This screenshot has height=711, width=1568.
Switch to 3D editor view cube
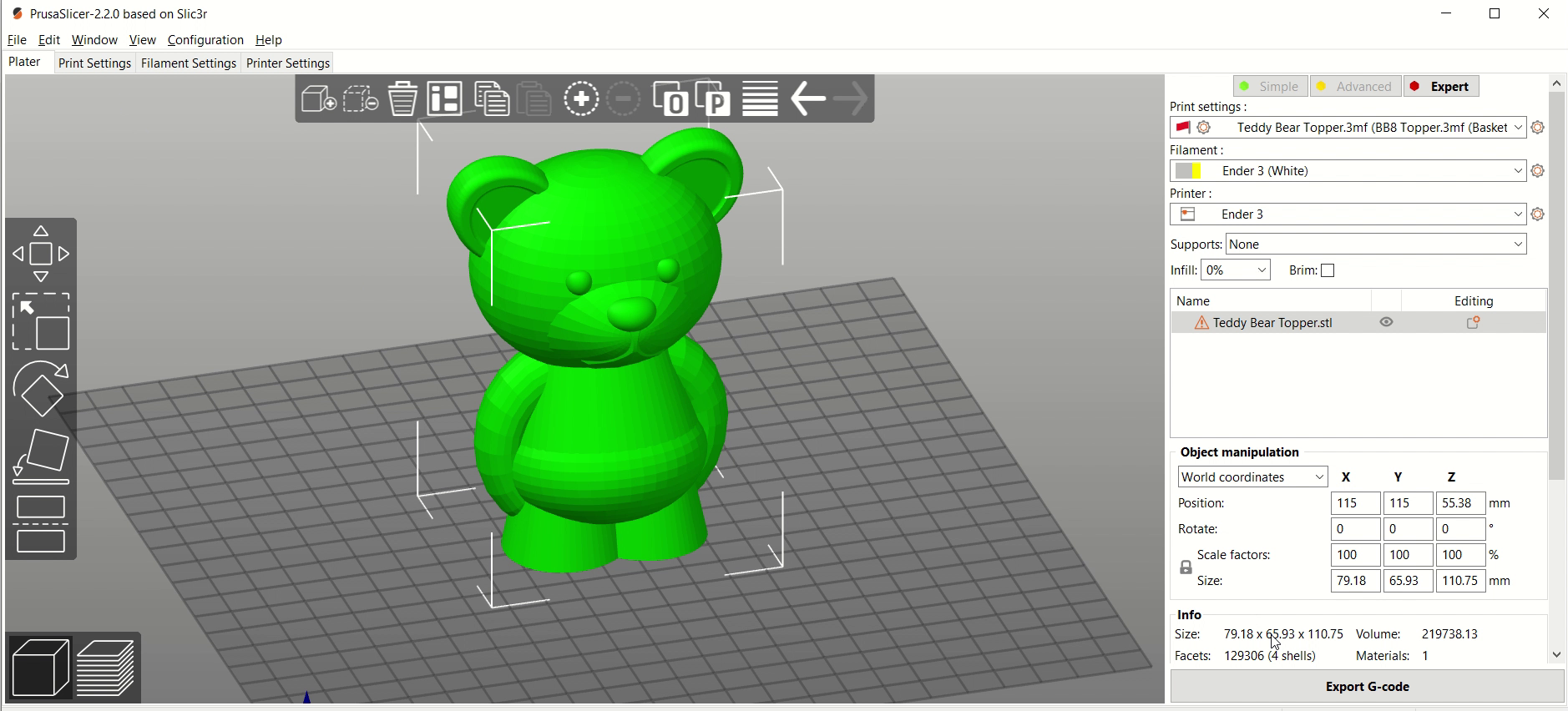pyautogui.click(x=40, y=668)
